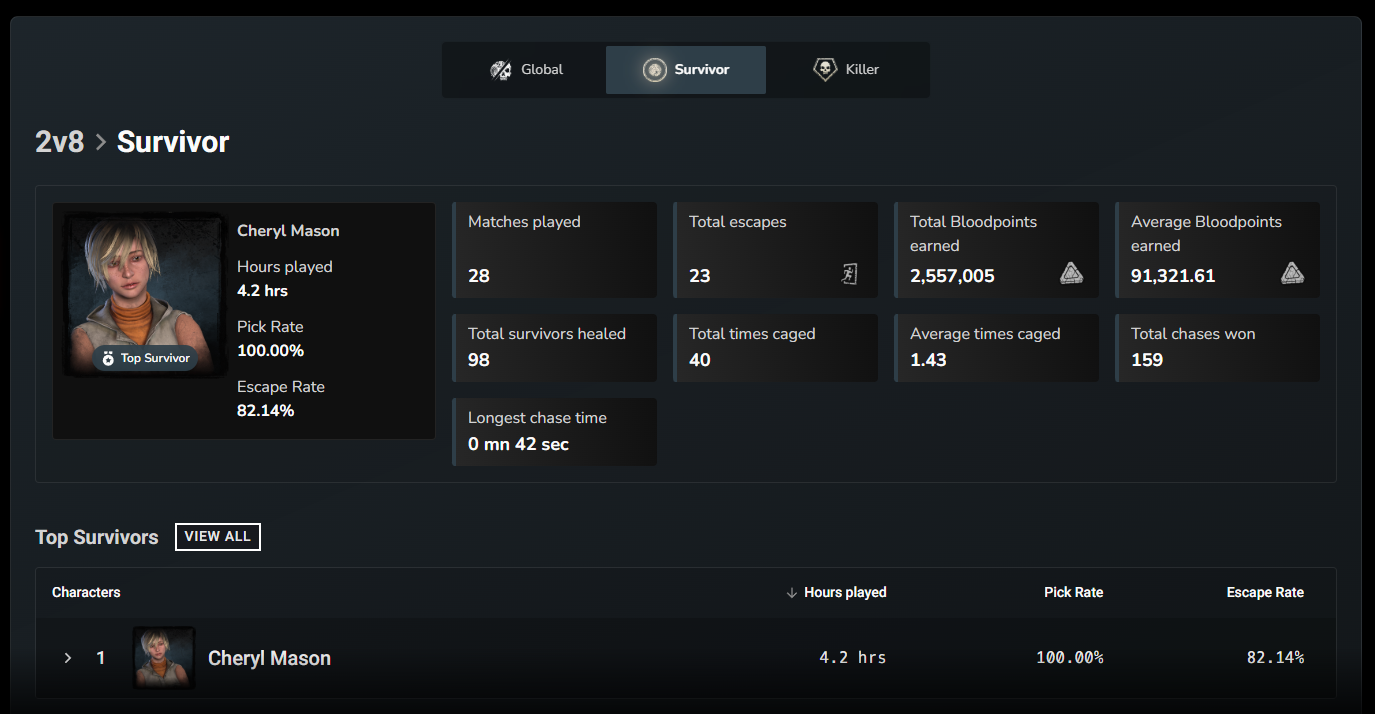1375x714 pixels.
Task: Click Longest chase time 0 mn 42 sec
Action: click(x=518, y=444)
